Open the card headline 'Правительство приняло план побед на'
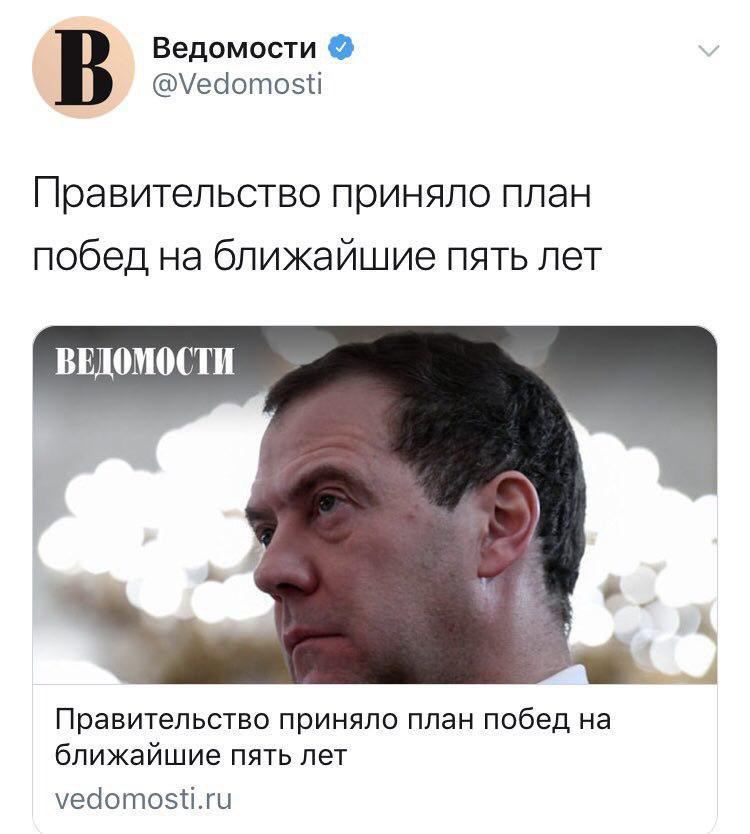750x834 pixels. coord(333,721)
